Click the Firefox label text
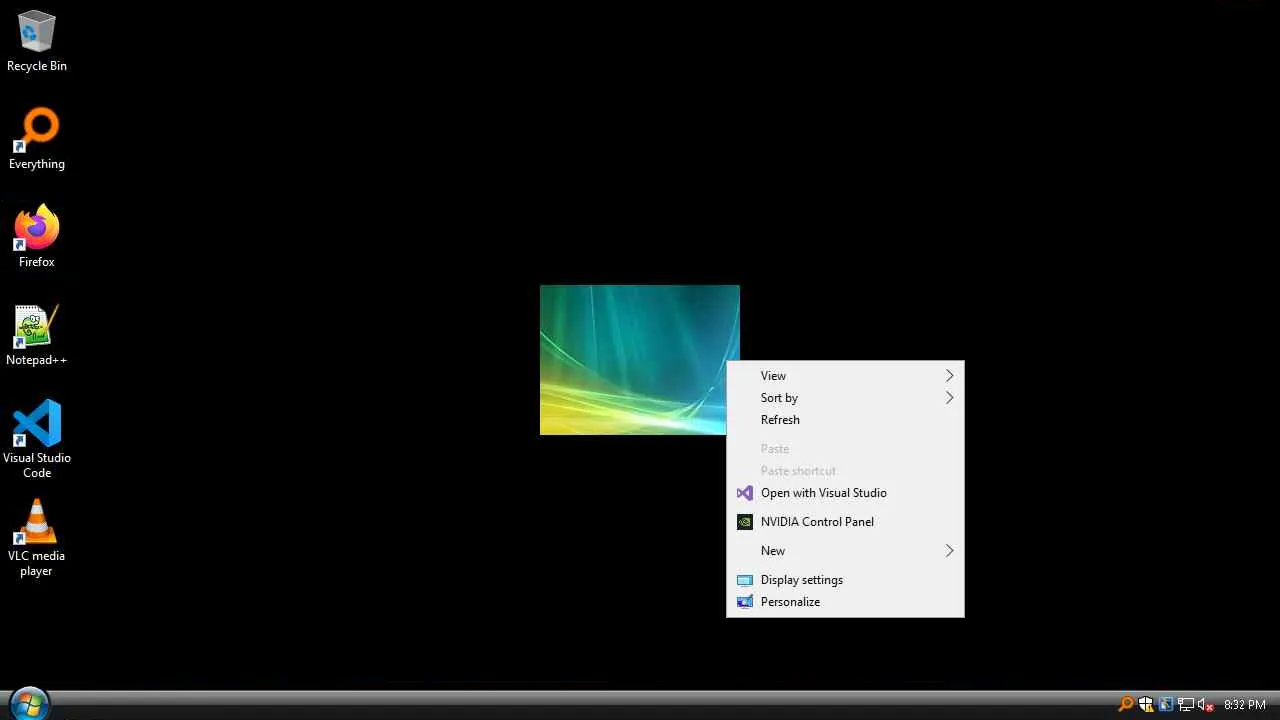The height and width of the screenshot is (720, 1280). pyautogui.click(x=37, y=262)
